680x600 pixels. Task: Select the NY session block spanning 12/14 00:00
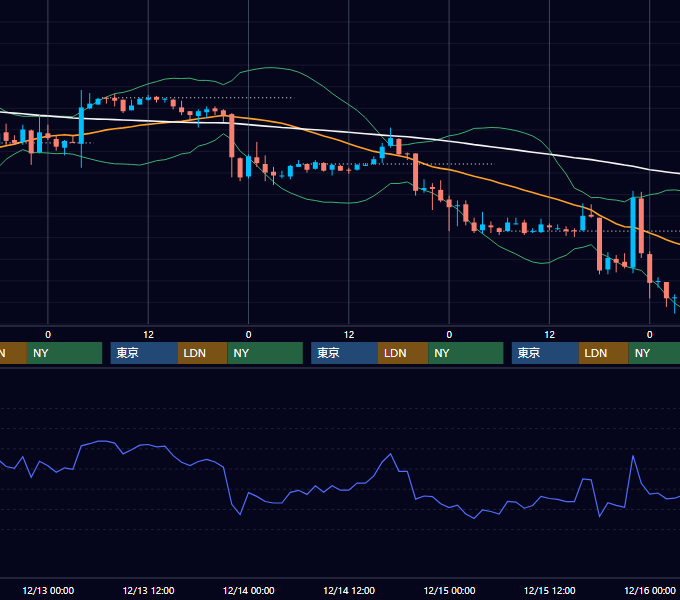(x=265, y=353)
